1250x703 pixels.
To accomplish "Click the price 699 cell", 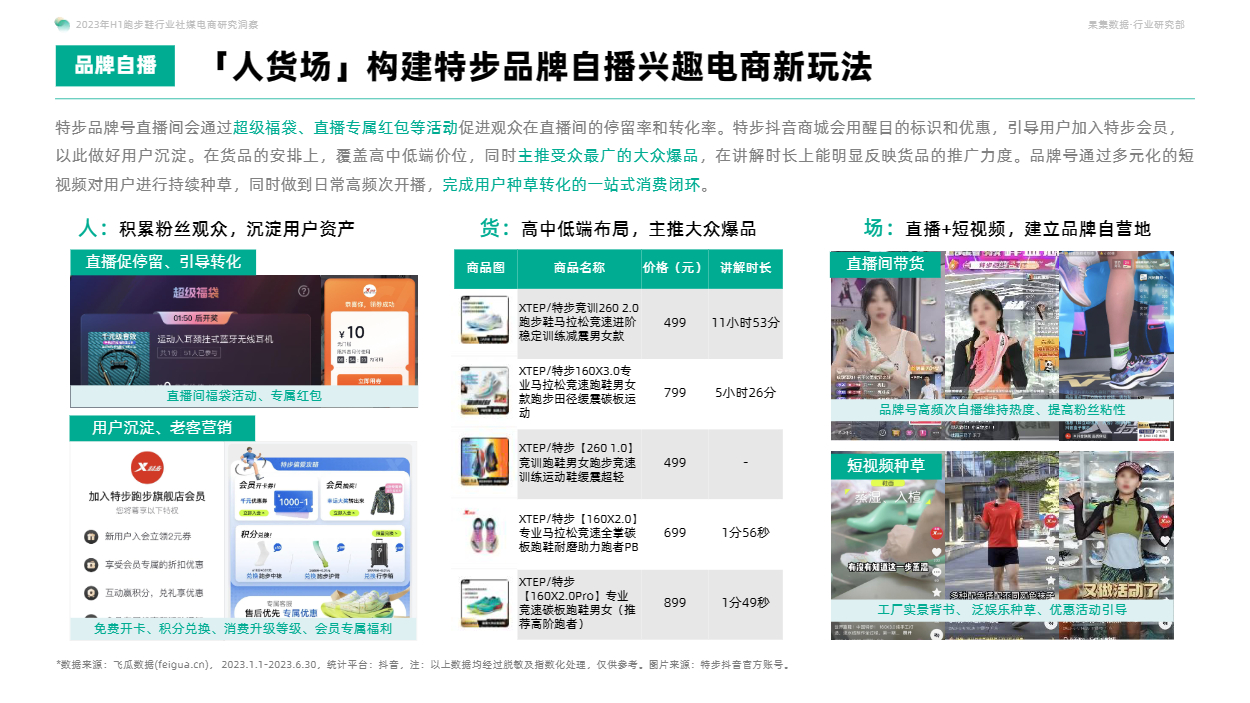I will pos(675,533).
